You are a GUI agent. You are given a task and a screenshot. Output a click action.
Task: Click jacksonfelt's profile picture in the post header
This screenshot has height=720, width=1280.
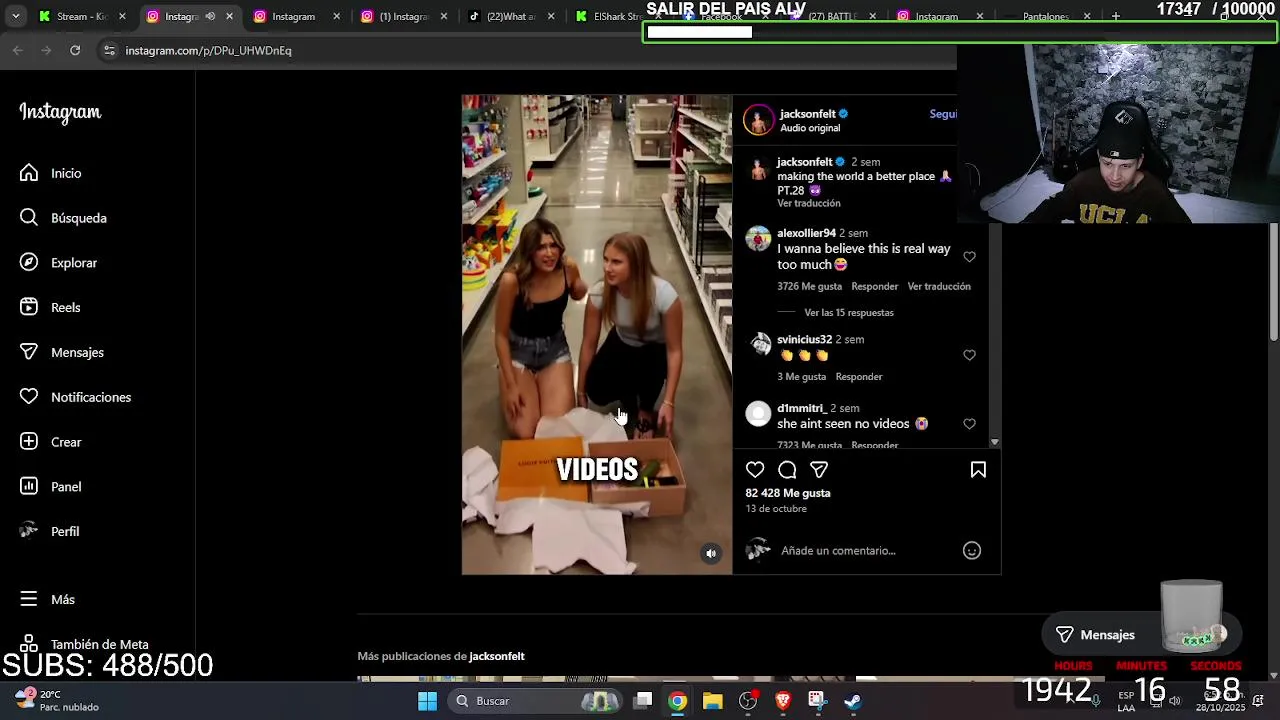(x=759, y=120)
